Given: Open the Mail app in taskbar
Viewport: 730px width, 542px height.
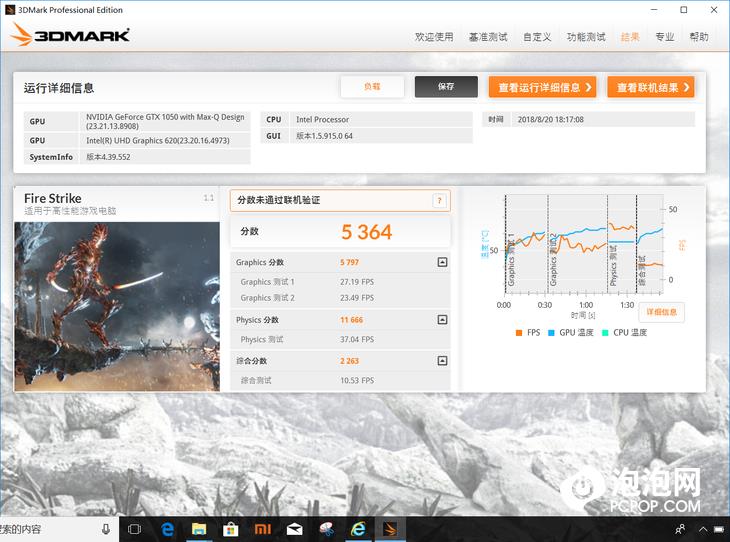Looking at the screenshot, I should pos(294,529).
